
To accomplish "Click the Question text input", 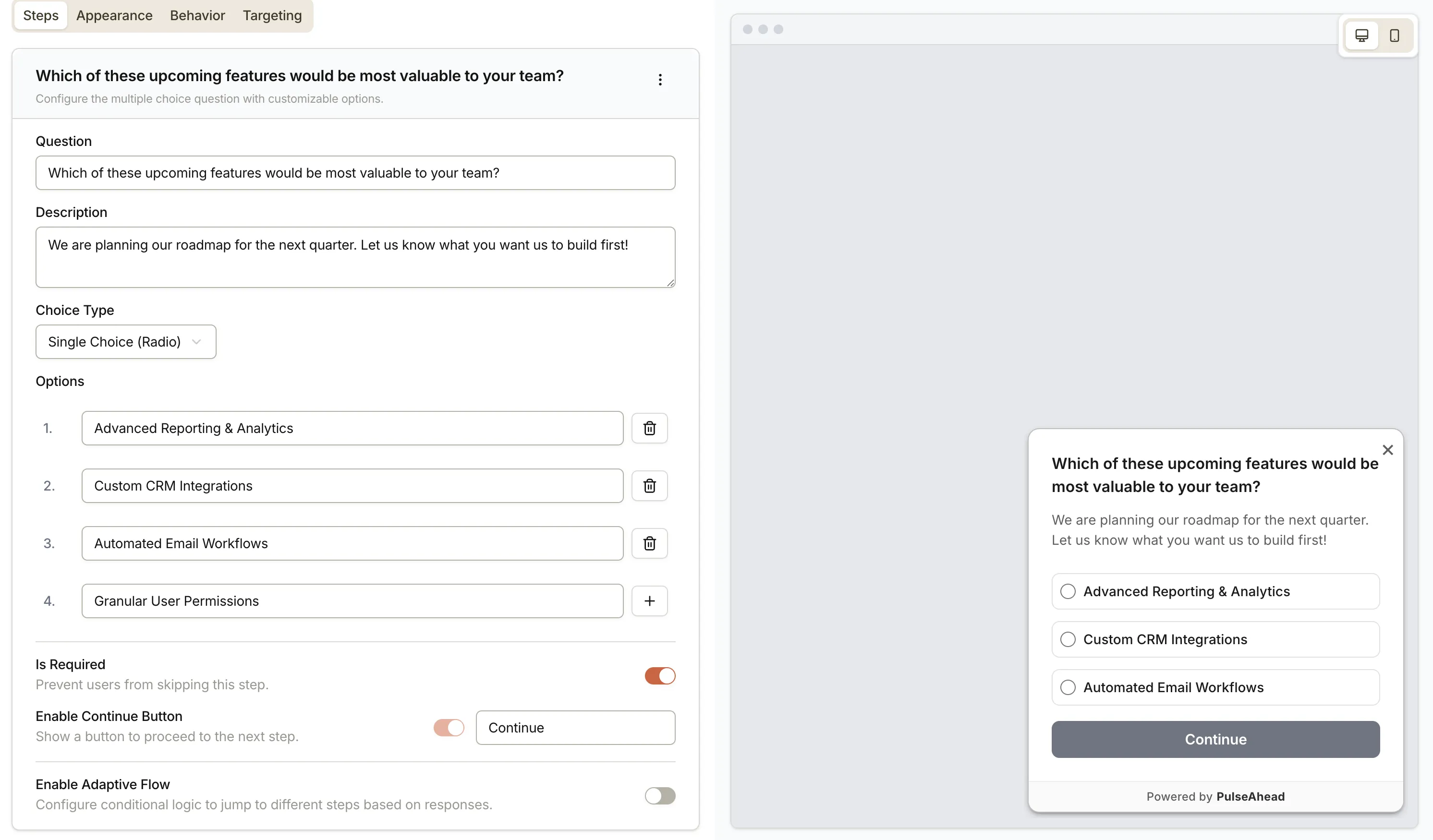I will (x=355, y=173).
